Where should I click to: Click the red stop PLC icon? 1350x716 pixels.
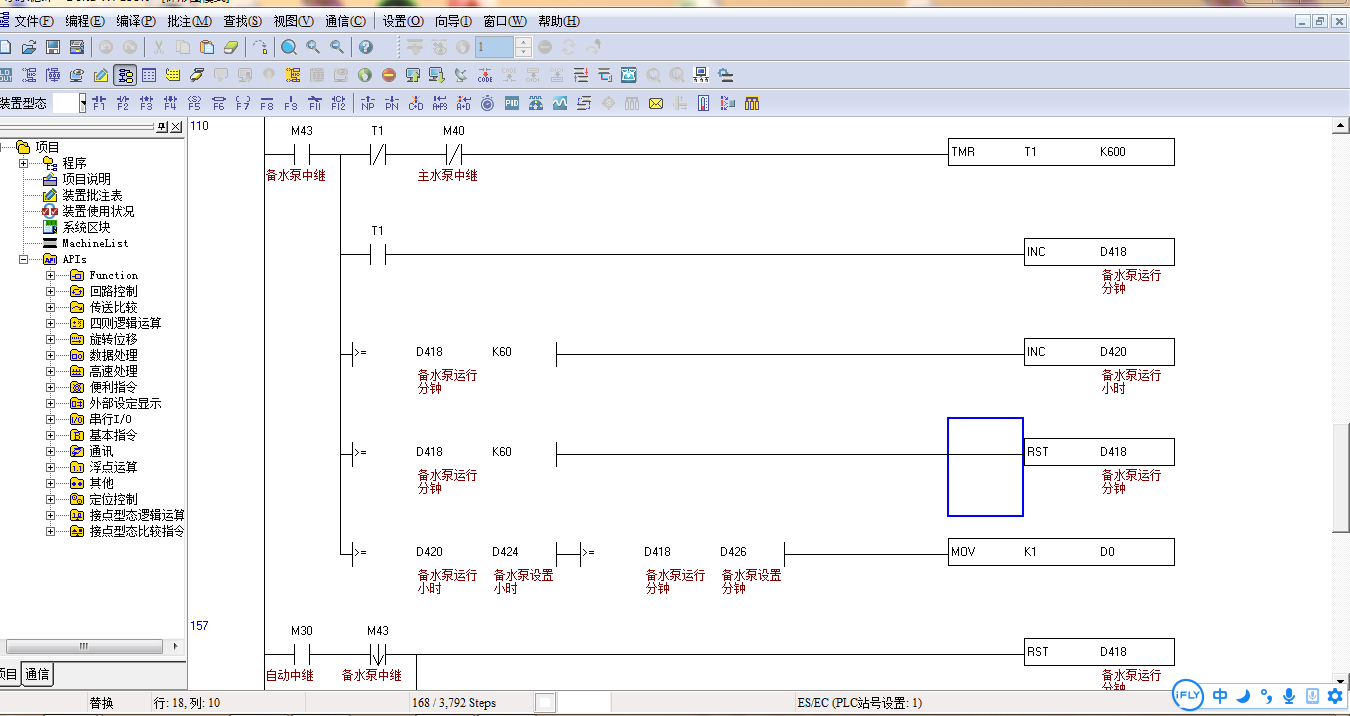tap(388, 75)
